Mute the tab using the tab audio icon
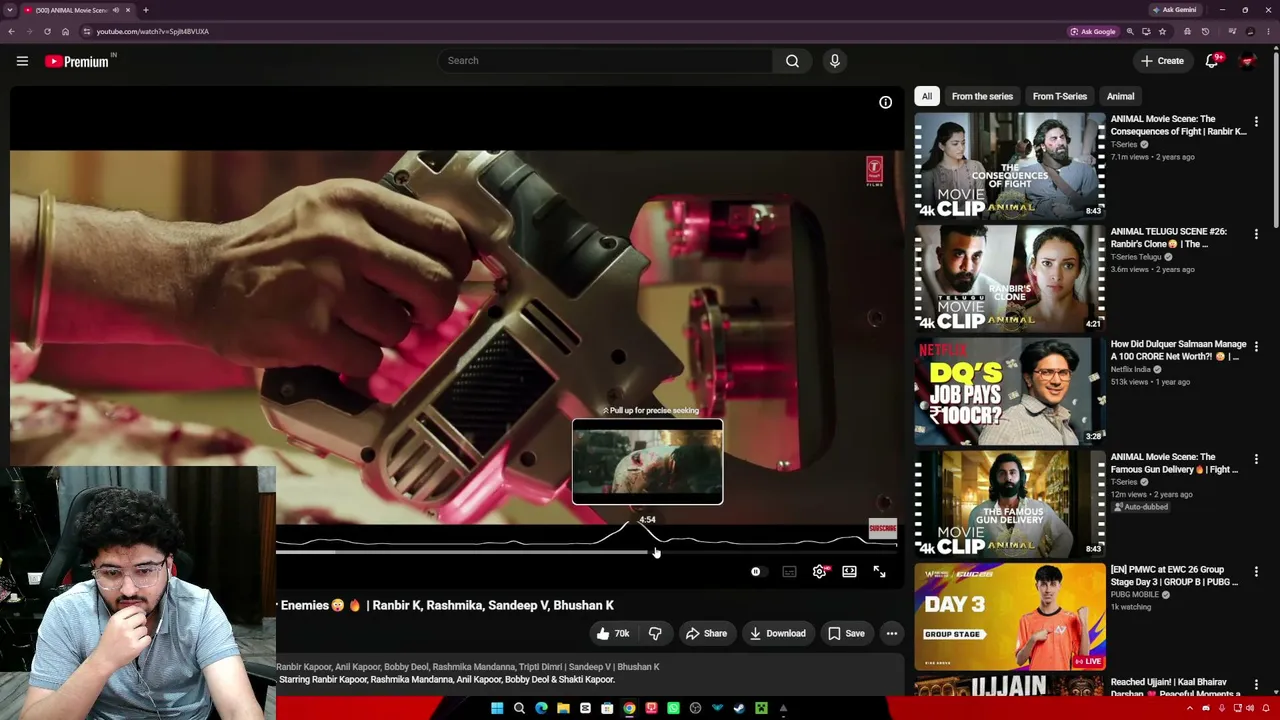Viewport: 1280px width, 720px height. click(115, 10)
